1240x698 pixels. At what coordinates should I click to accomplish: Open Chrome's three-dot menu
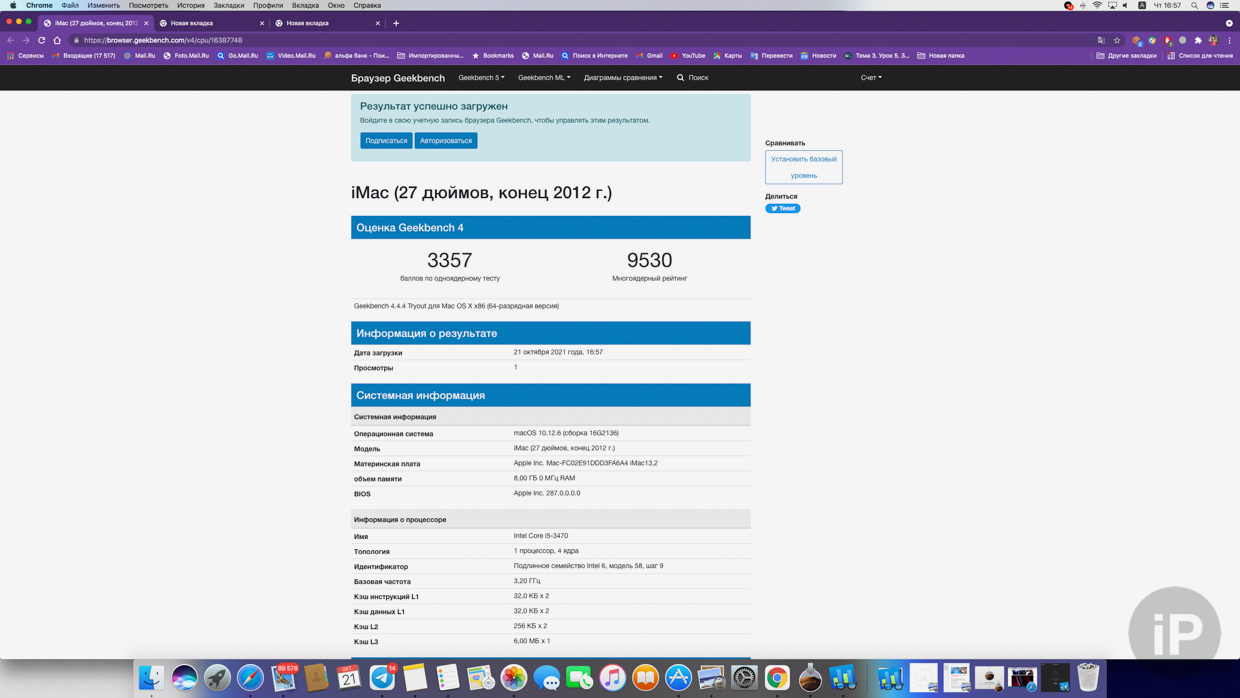pos(1229,40)
